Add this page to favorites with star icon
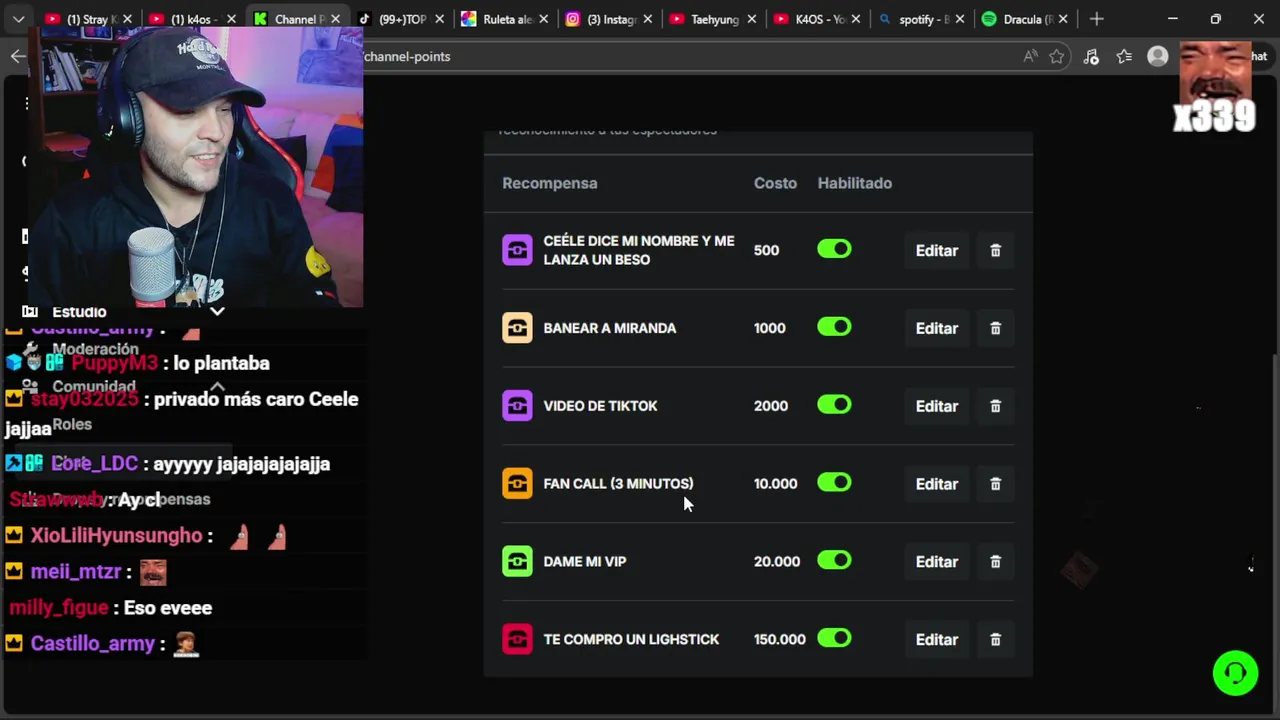 click(1057, 56)
